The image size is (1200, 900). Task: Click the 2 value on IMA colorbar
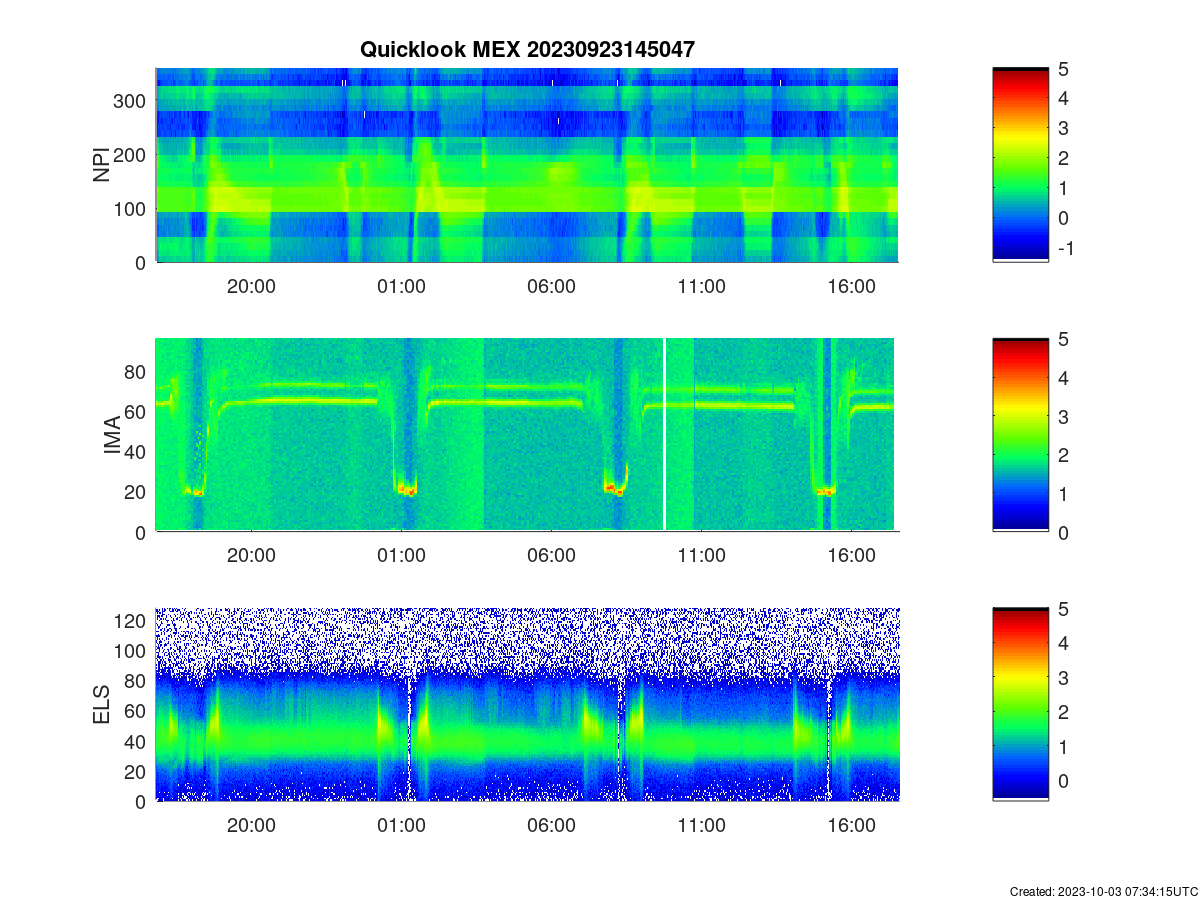(1063, 455)
